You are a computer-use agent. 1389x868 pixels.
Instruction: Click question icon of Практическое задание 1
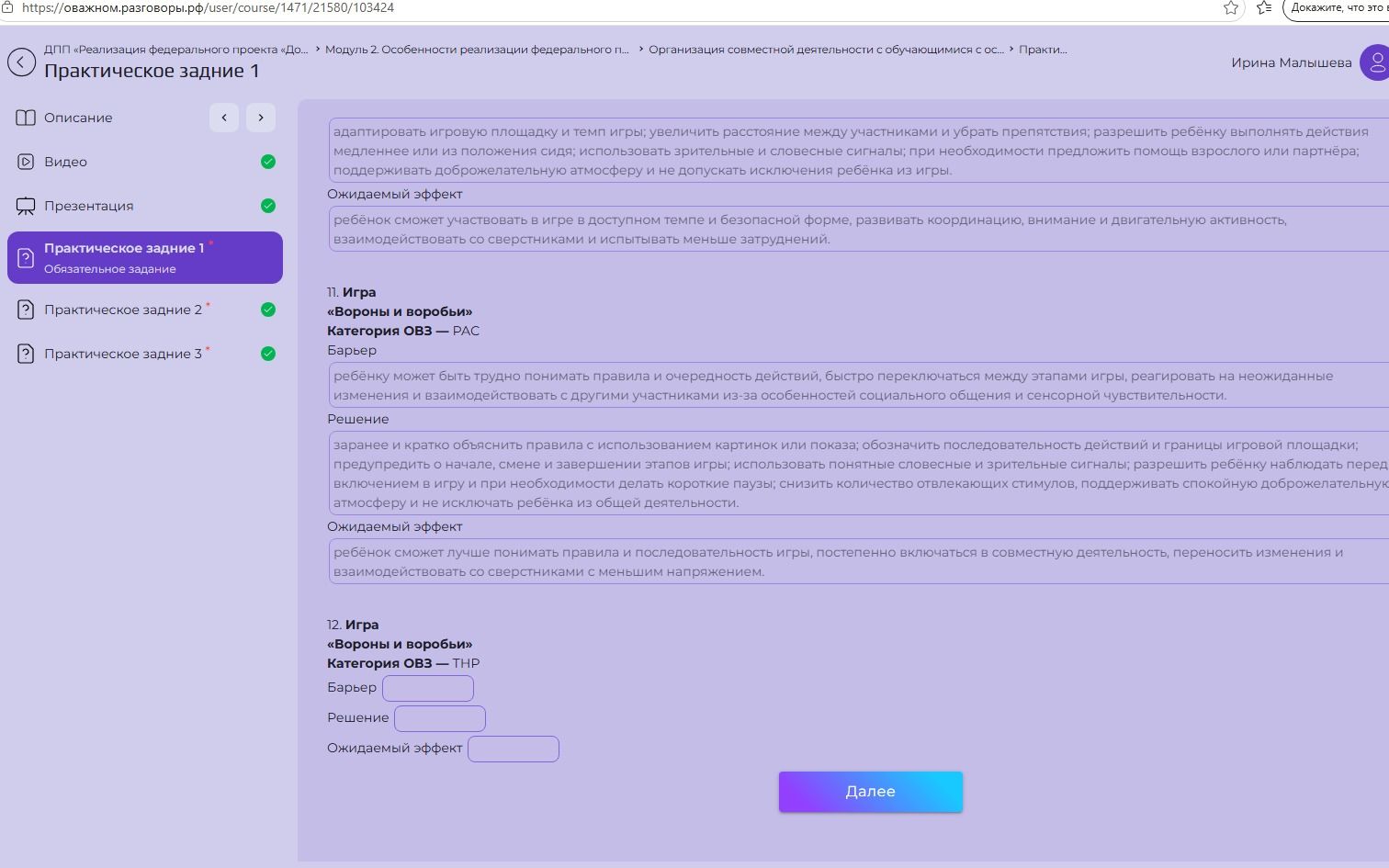point(26,258)
